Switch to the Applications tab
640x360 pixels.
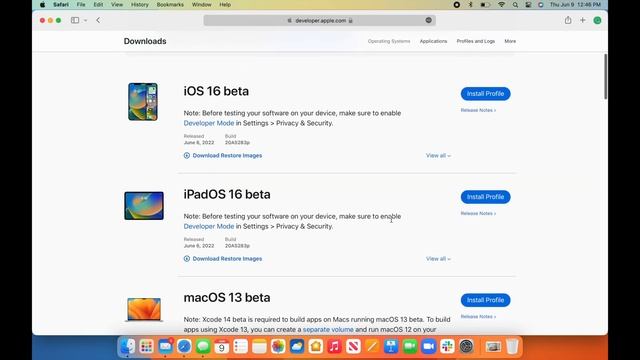433,41
